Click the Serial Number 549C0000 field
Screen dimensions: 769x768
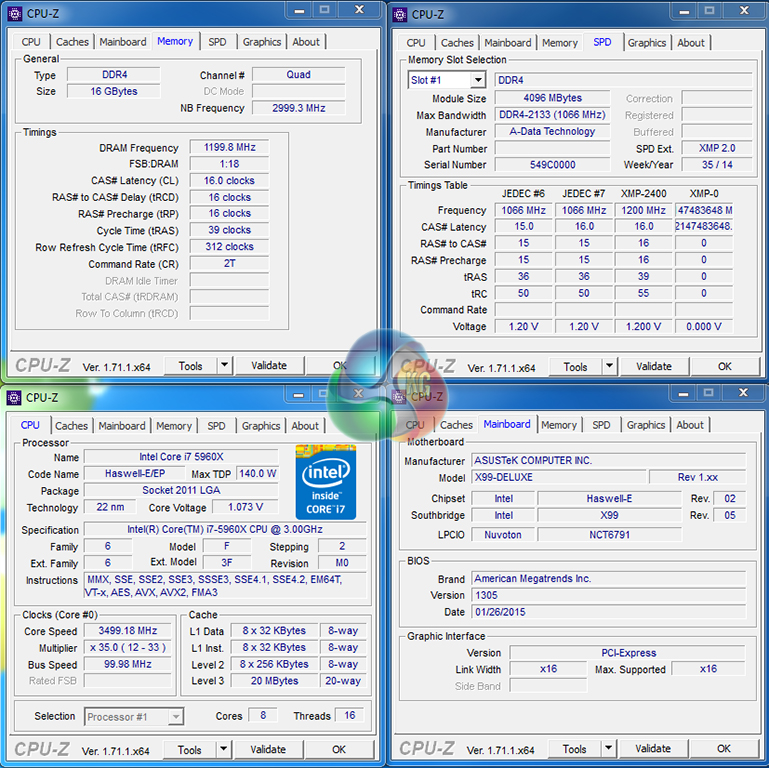click(x=552, y=165)
